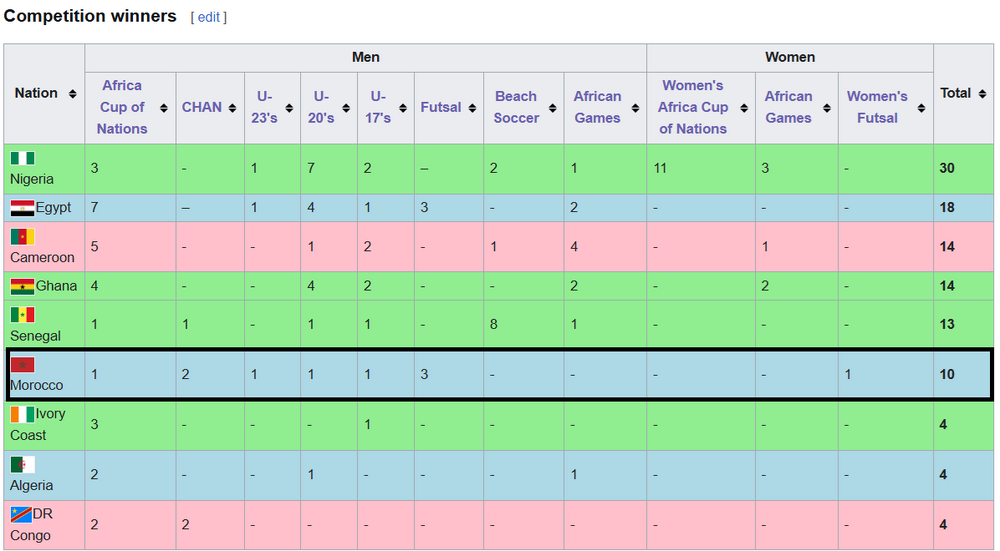The image size is (1000, 551).
Task: Open the Africa Cup of Nations link
Action: pyautogui.click(x=122, y=107)
